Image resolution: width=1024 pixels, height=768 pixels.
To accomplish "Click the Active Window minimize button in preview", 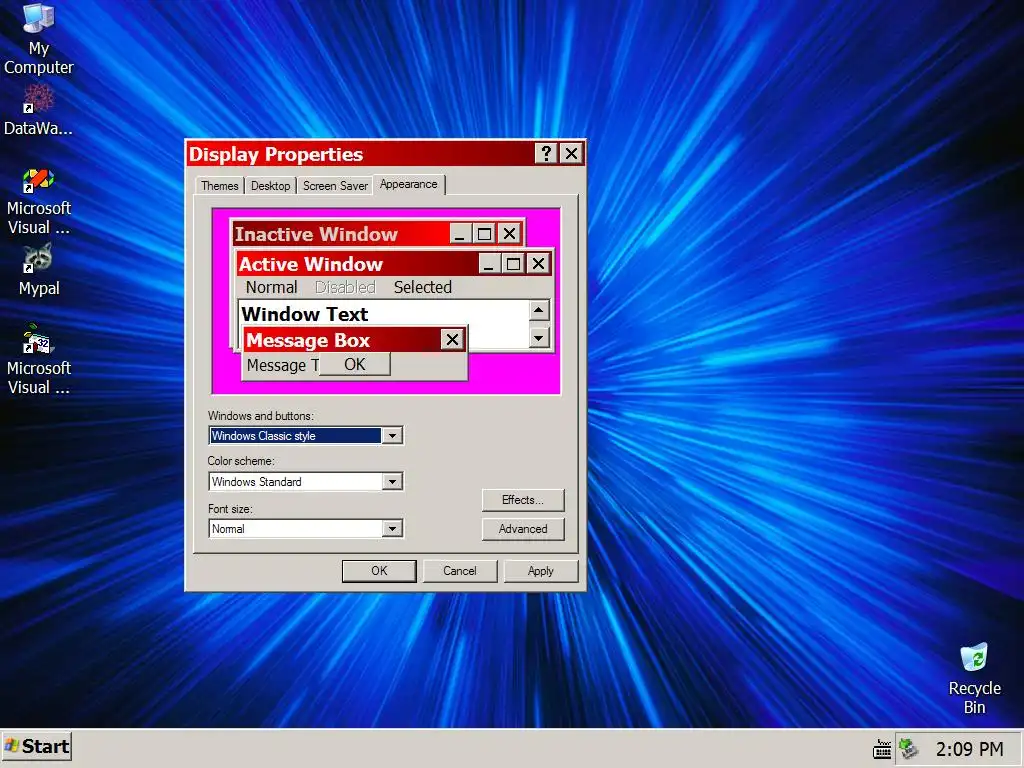I will (x=490, y=264).
